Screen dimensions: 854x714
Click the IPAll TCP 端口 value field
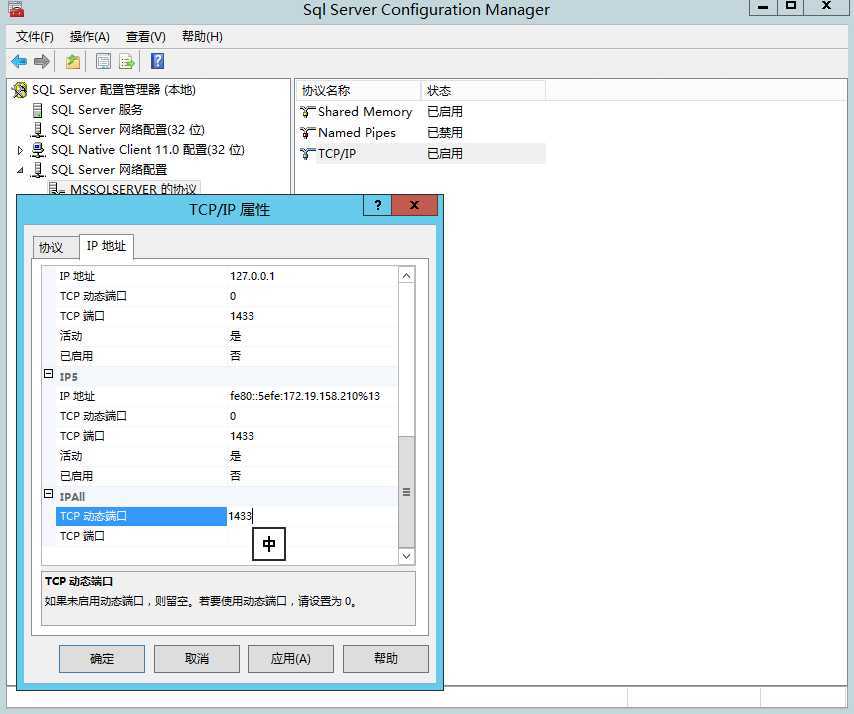(x=312, y=536)
